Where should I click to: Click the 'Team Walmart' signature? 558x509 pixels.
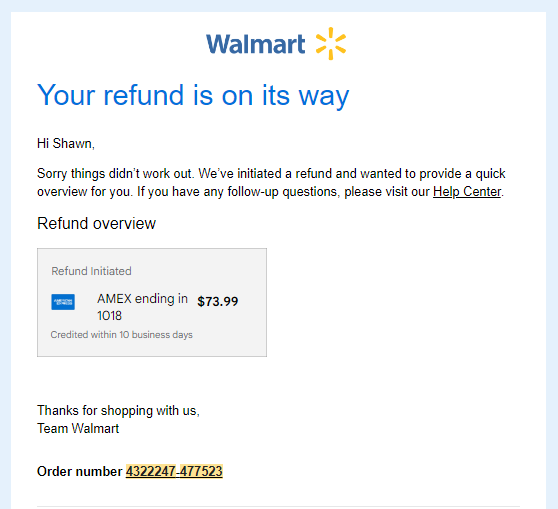coord(78,429)
